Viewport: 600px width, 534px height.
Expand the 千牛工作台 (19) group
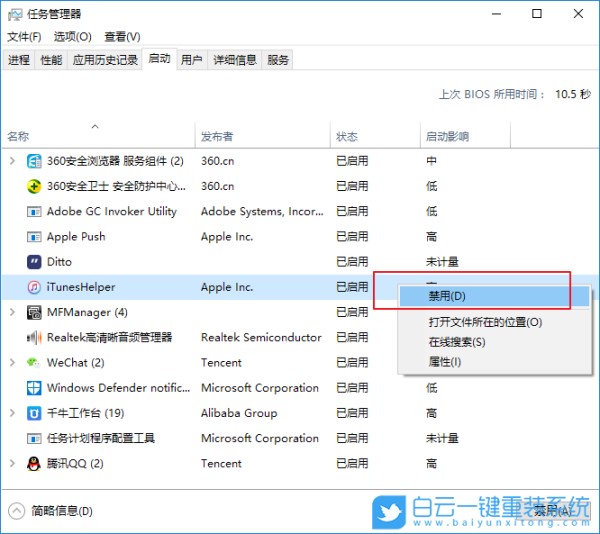pos(12,413)
